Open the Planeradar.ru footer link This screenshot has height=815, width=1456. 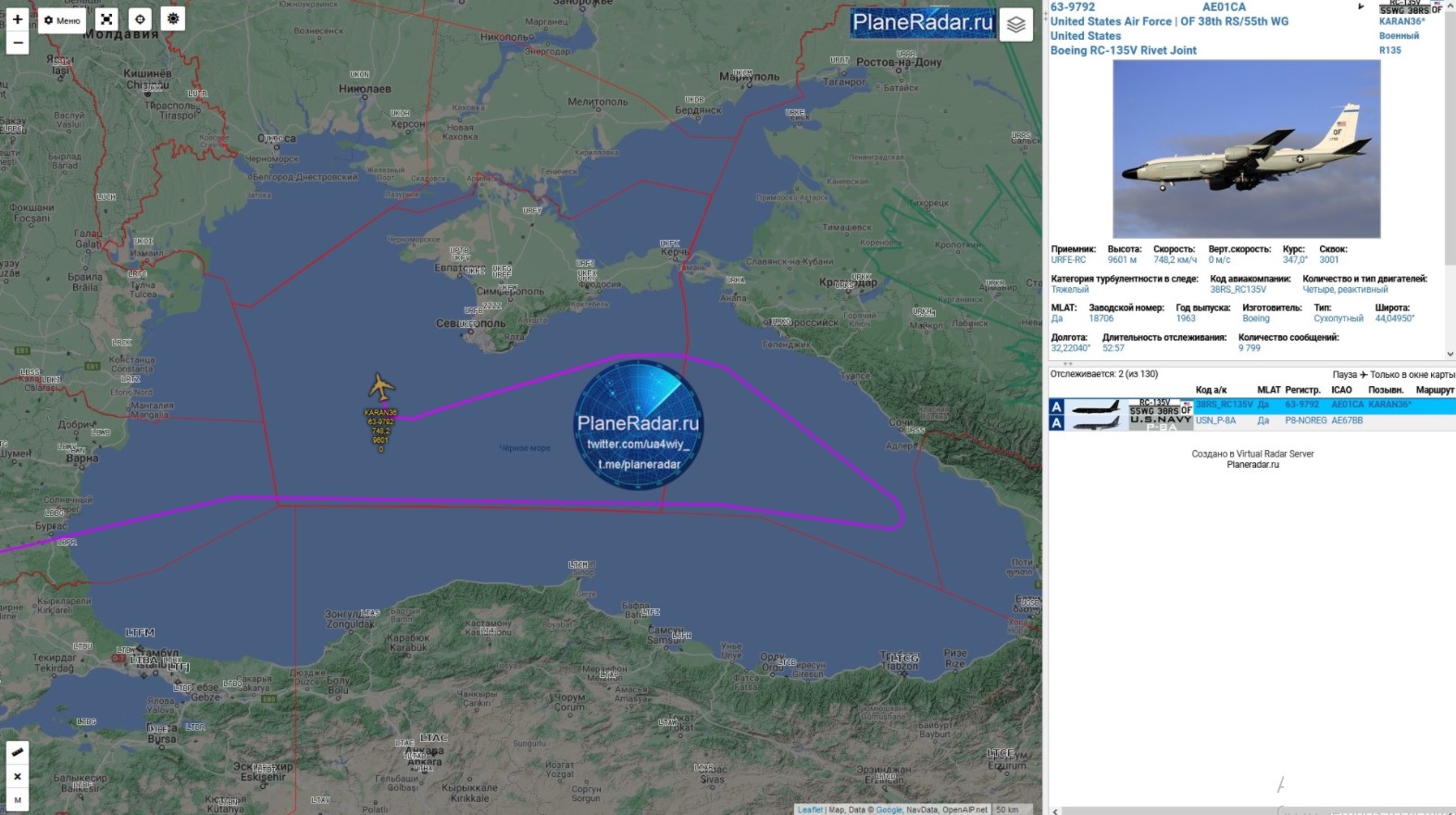[1252, 465]
